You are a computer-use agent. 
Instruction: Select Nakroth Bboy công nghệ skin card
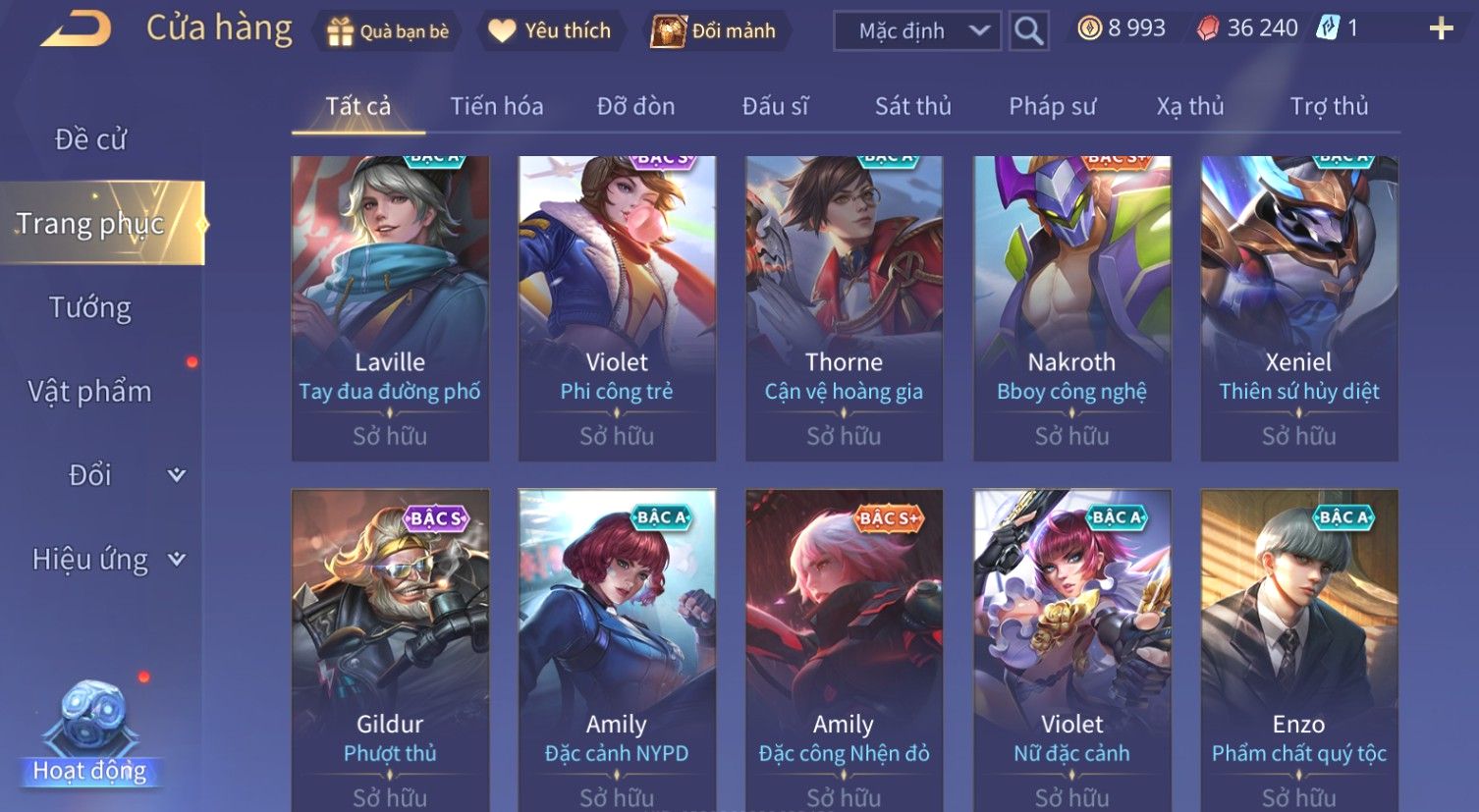coord(1072,308)
